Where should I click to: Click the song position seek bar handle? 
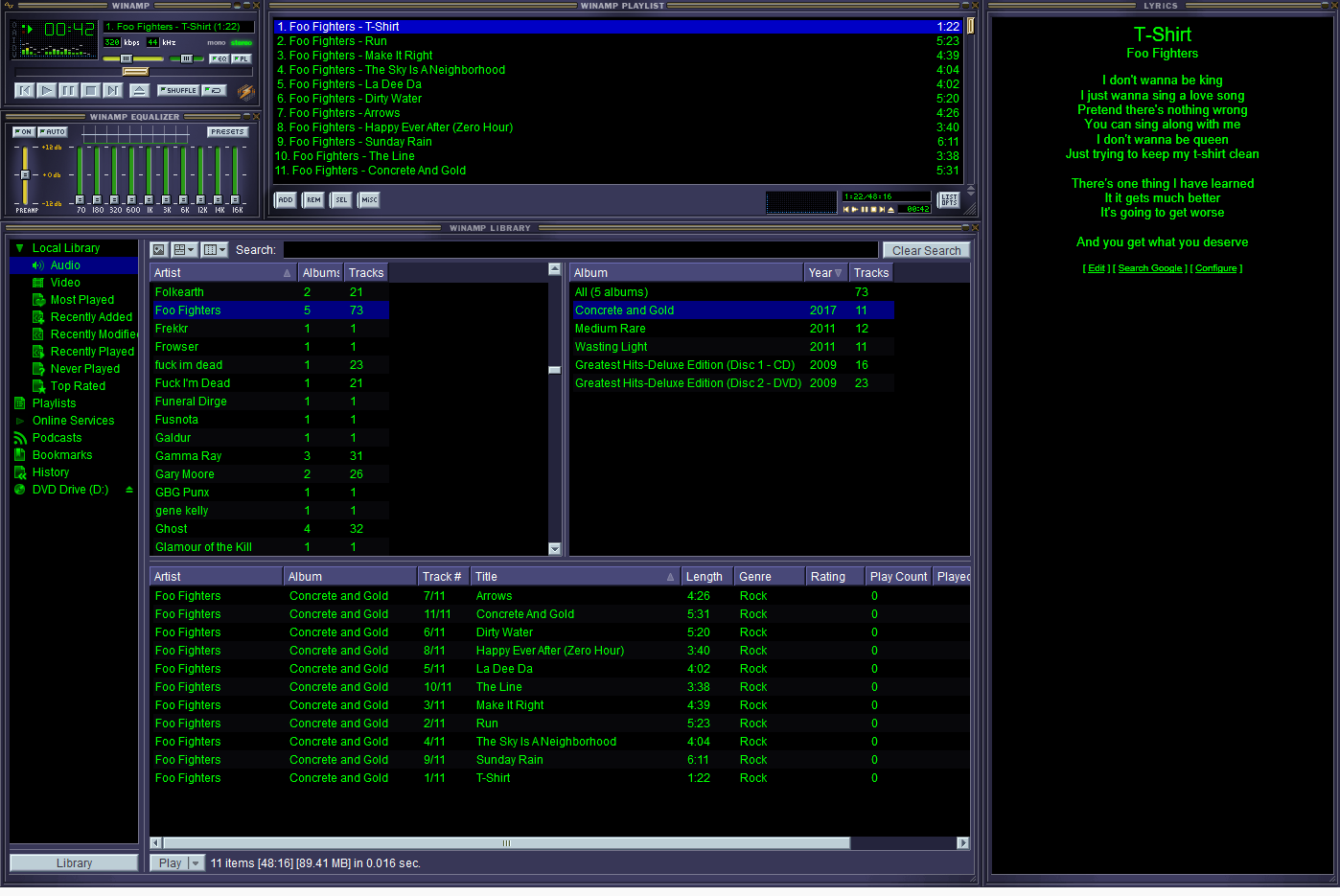point(135,72)
